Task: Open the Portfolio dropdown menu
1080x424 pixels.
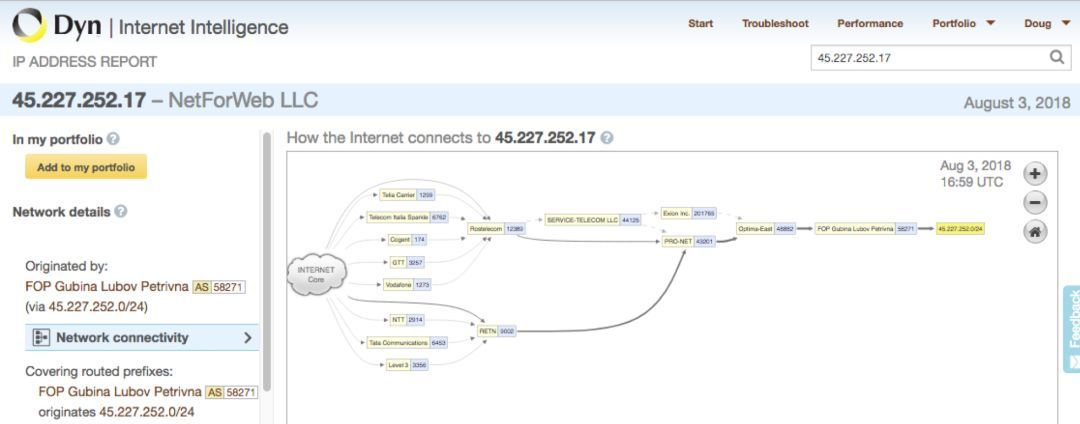Action: (964, 23)
